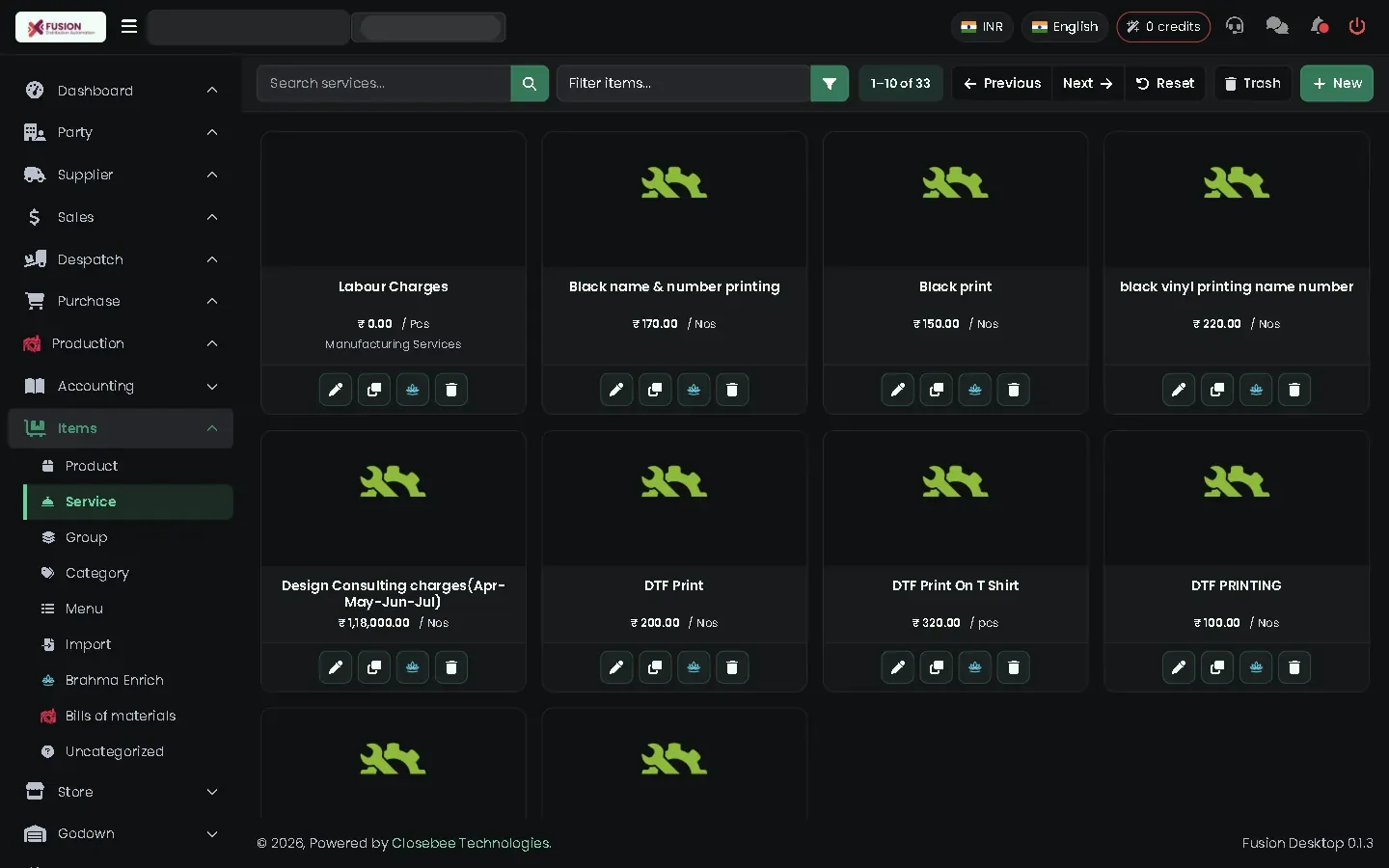Click the New service button
Screen dimensions: 1389x868
1337,84
